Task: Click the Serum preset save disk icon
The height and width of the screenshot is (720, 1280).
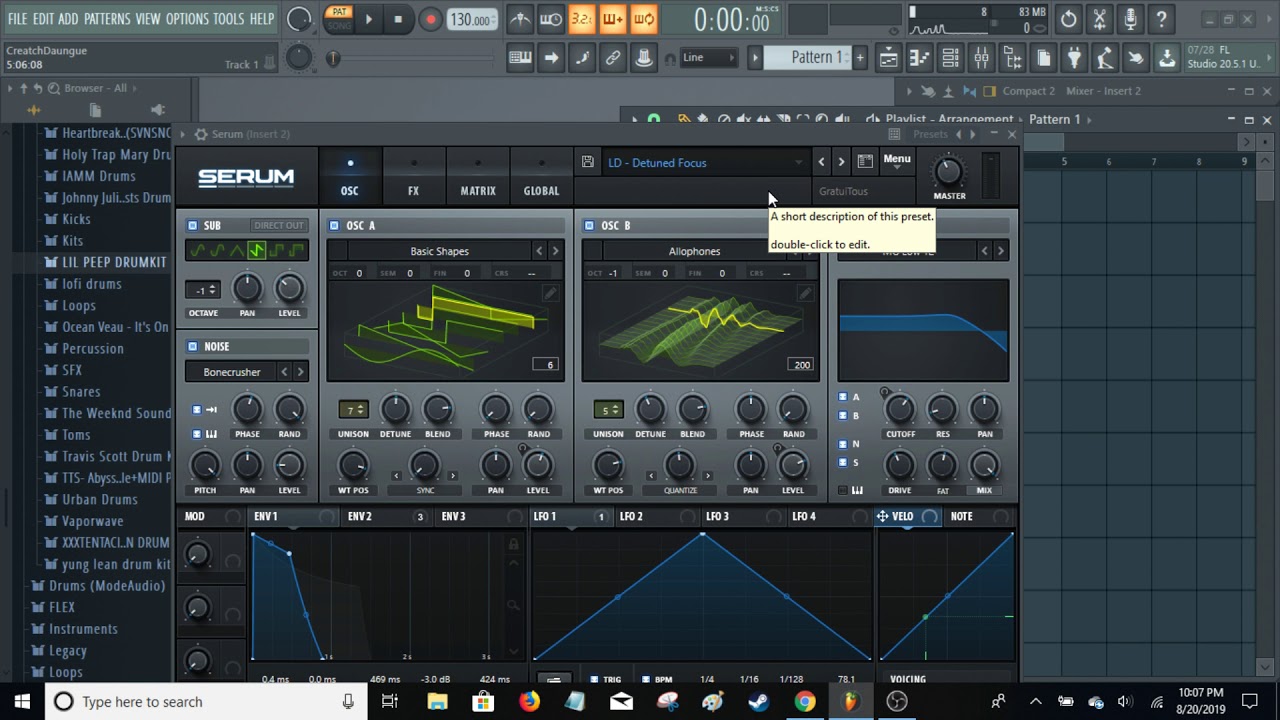Action: pos(588,162)
